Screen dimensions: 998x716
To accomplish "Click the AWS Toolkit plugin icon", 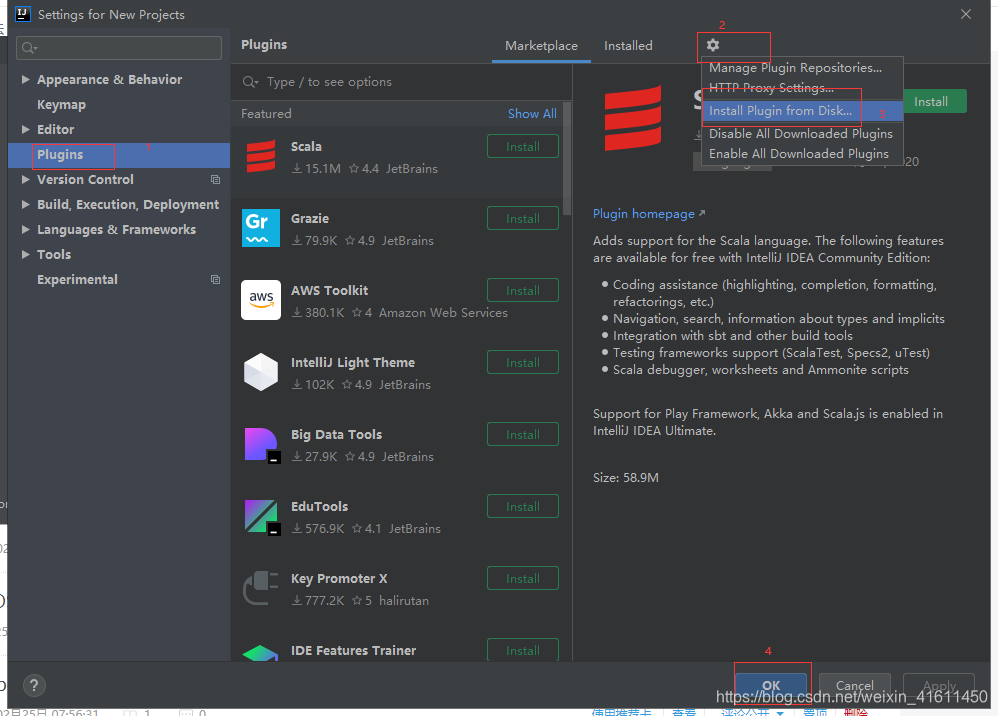I will pos(261,300).
